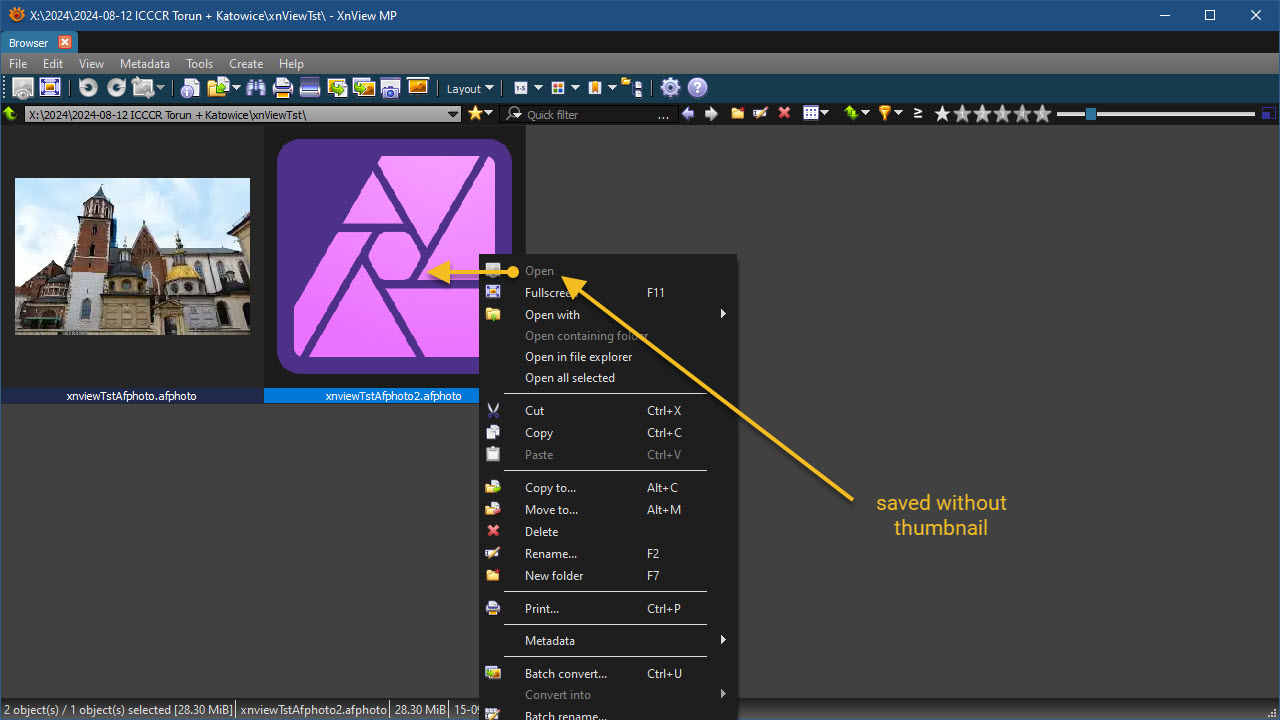Open settings with the gear icon
Screen dimensions: 1280x720
671,88
